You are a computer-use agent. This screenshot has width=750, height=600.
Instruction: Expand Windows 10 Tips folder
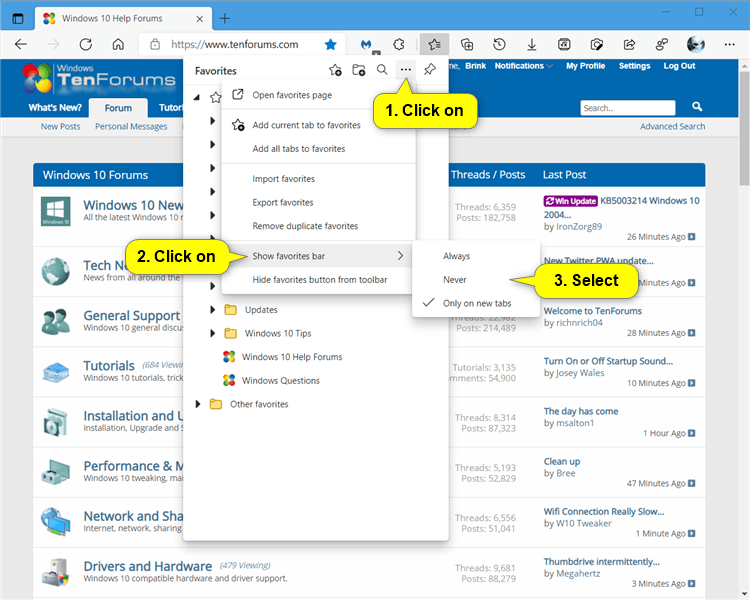tap(212, 333)
